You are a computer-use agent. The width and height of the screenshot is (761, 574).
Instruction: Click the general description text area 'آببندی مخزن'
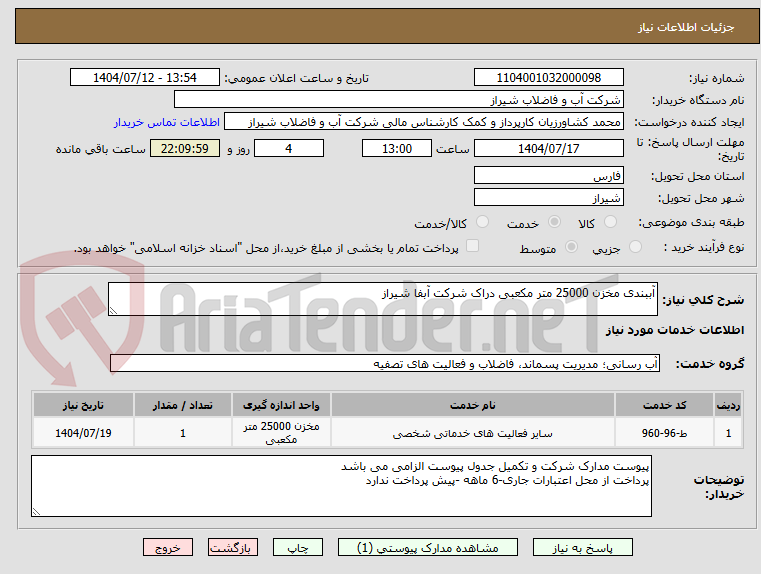coord(382,299)
